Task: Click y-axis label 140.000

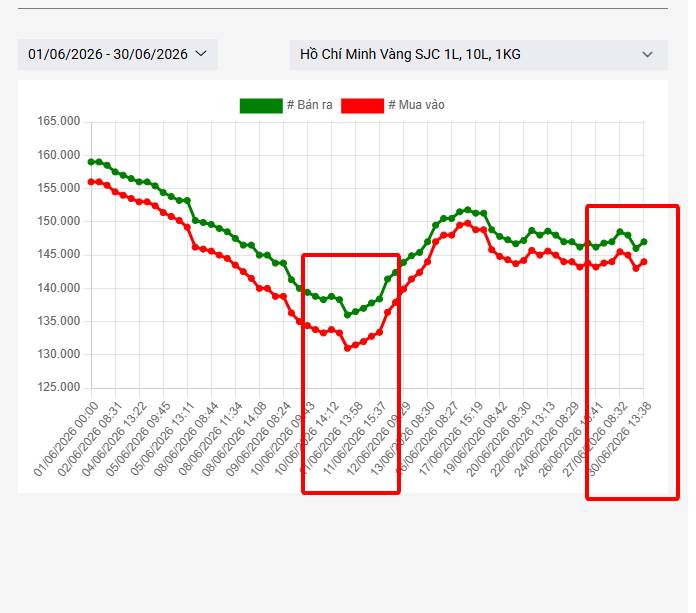Action: pyautogui.click(x=59, y=288)
